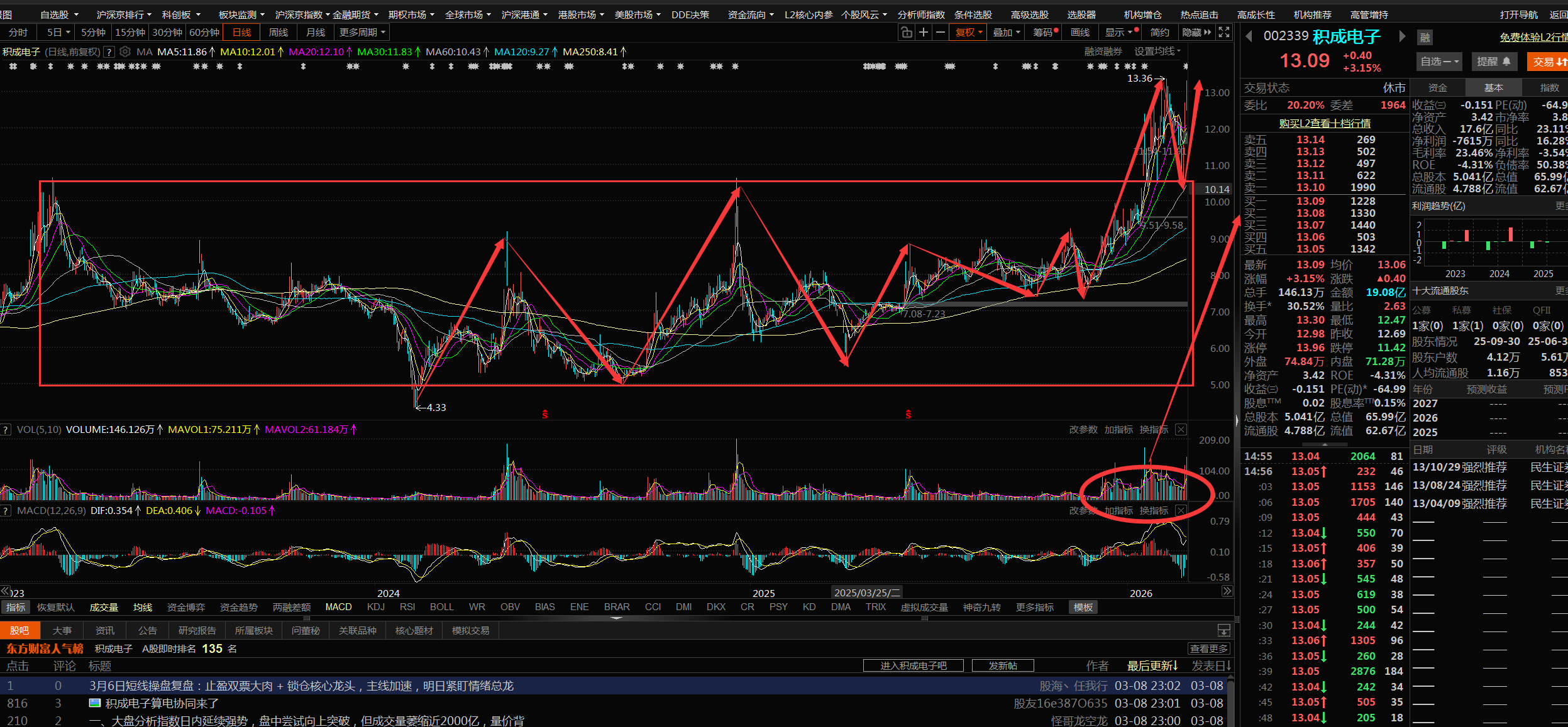Open MA settings gear icon
This screenshot has width=1568, height=727.
tap(125, 52)
